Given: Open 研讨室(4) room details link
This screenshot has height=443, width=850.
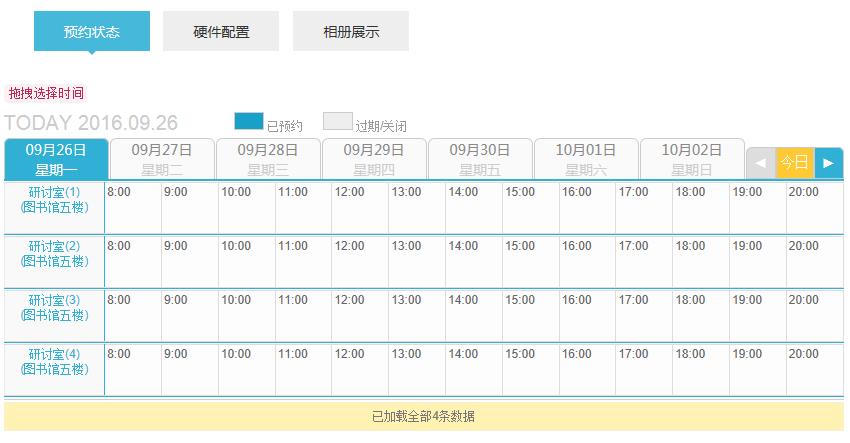Looking at the screenshot, I should [x=54, y=361].
